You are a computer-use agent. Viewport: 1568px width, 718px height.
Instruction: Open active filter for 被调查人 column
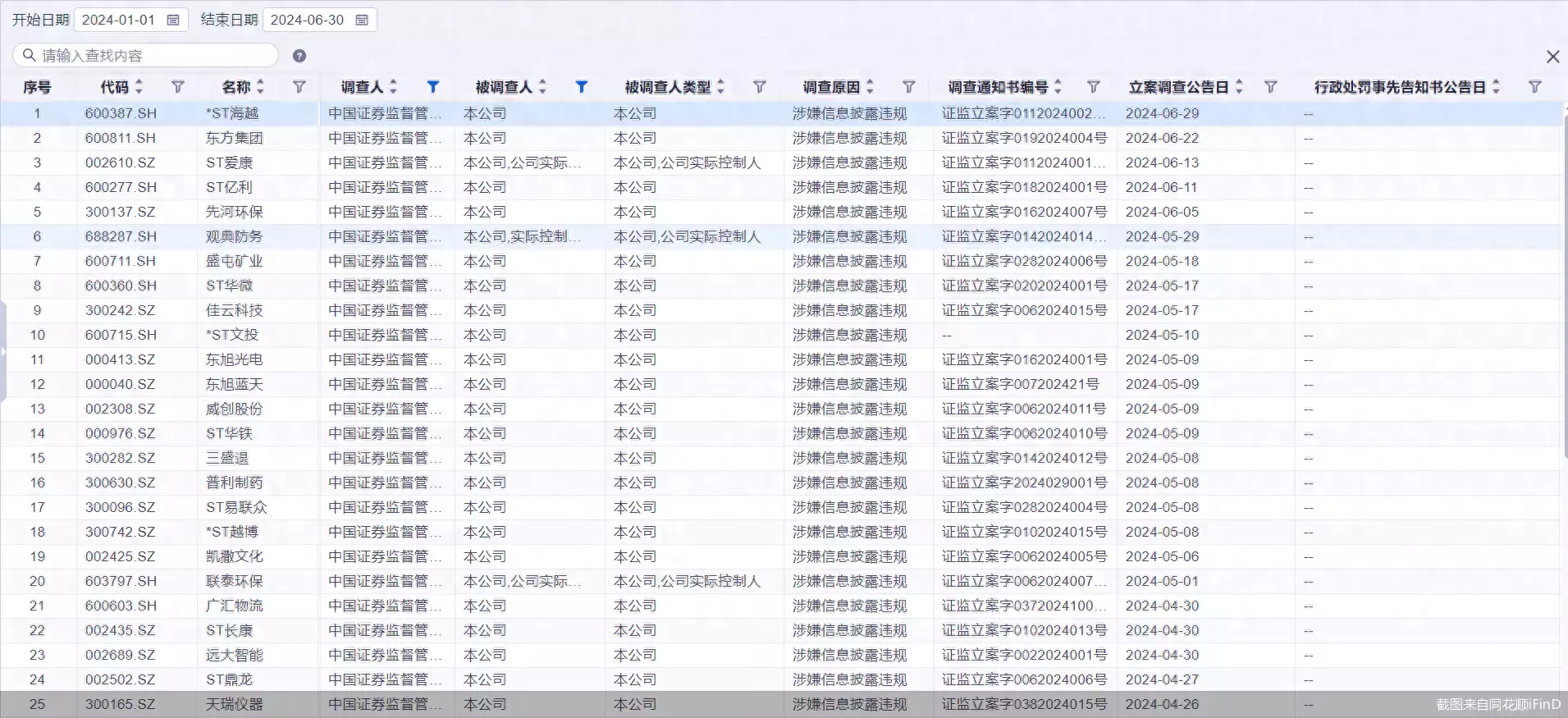coord(582,86)
